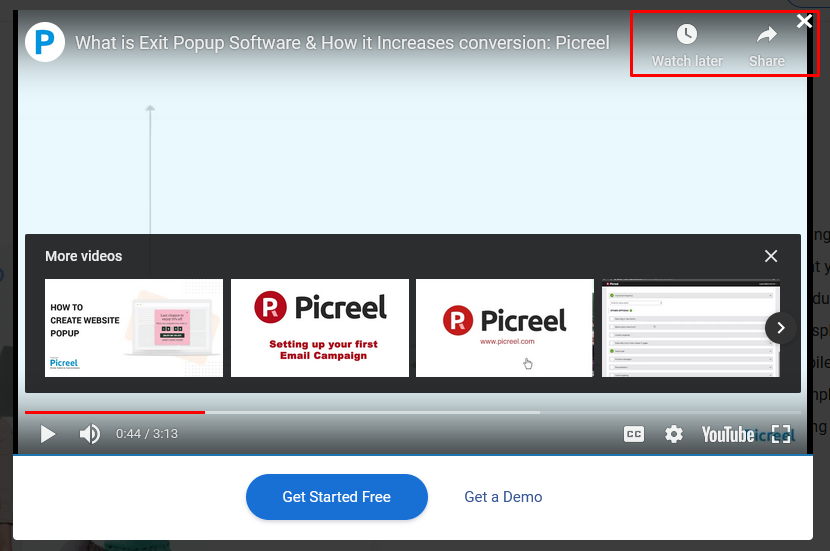
Task: Open the Share video option
Action: (x=766, y=46)
